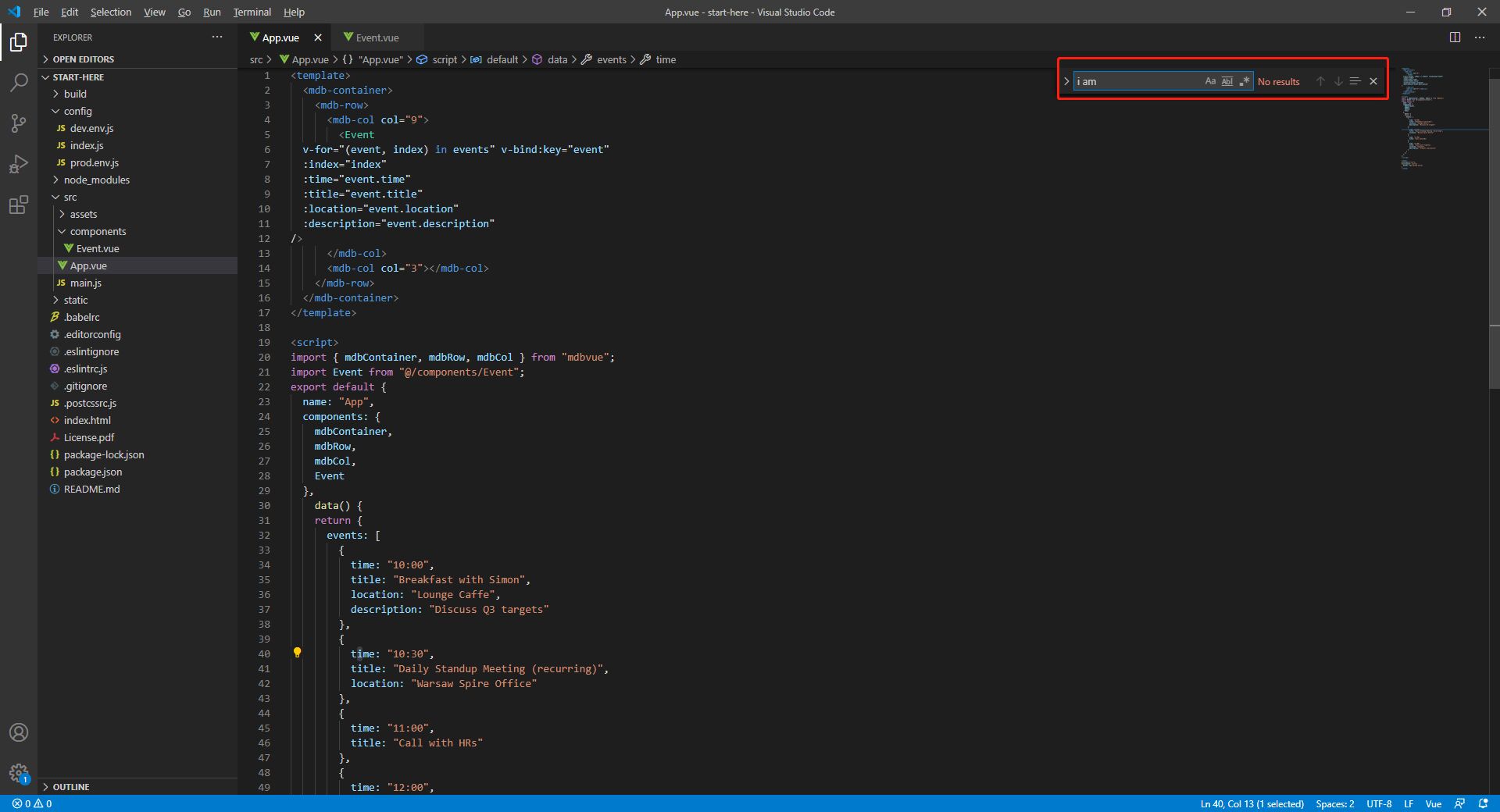Open Source Control view
This screenshot has width=1500, height=812.
pos(19,123)
